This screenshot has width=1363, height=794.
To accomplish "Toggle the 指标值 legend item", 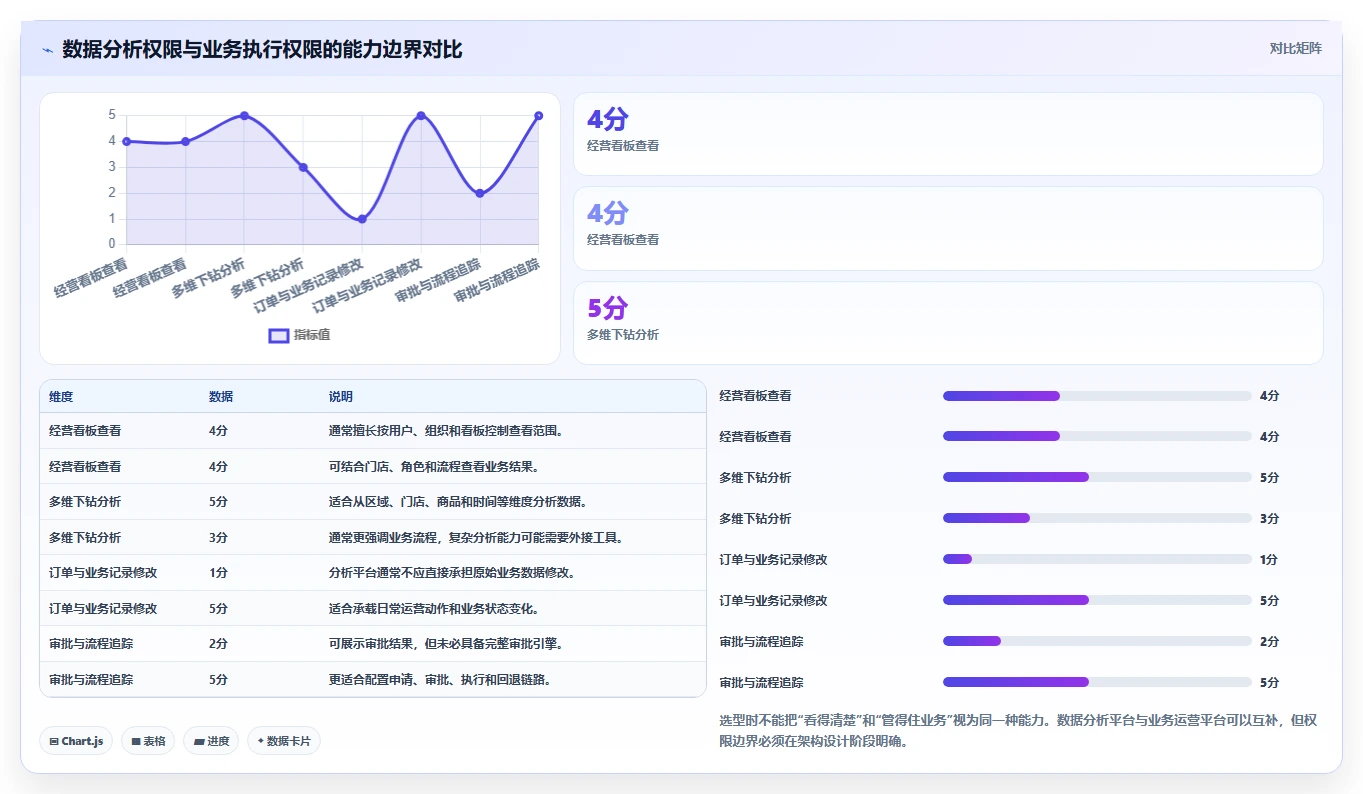I will tap(299, 335).
